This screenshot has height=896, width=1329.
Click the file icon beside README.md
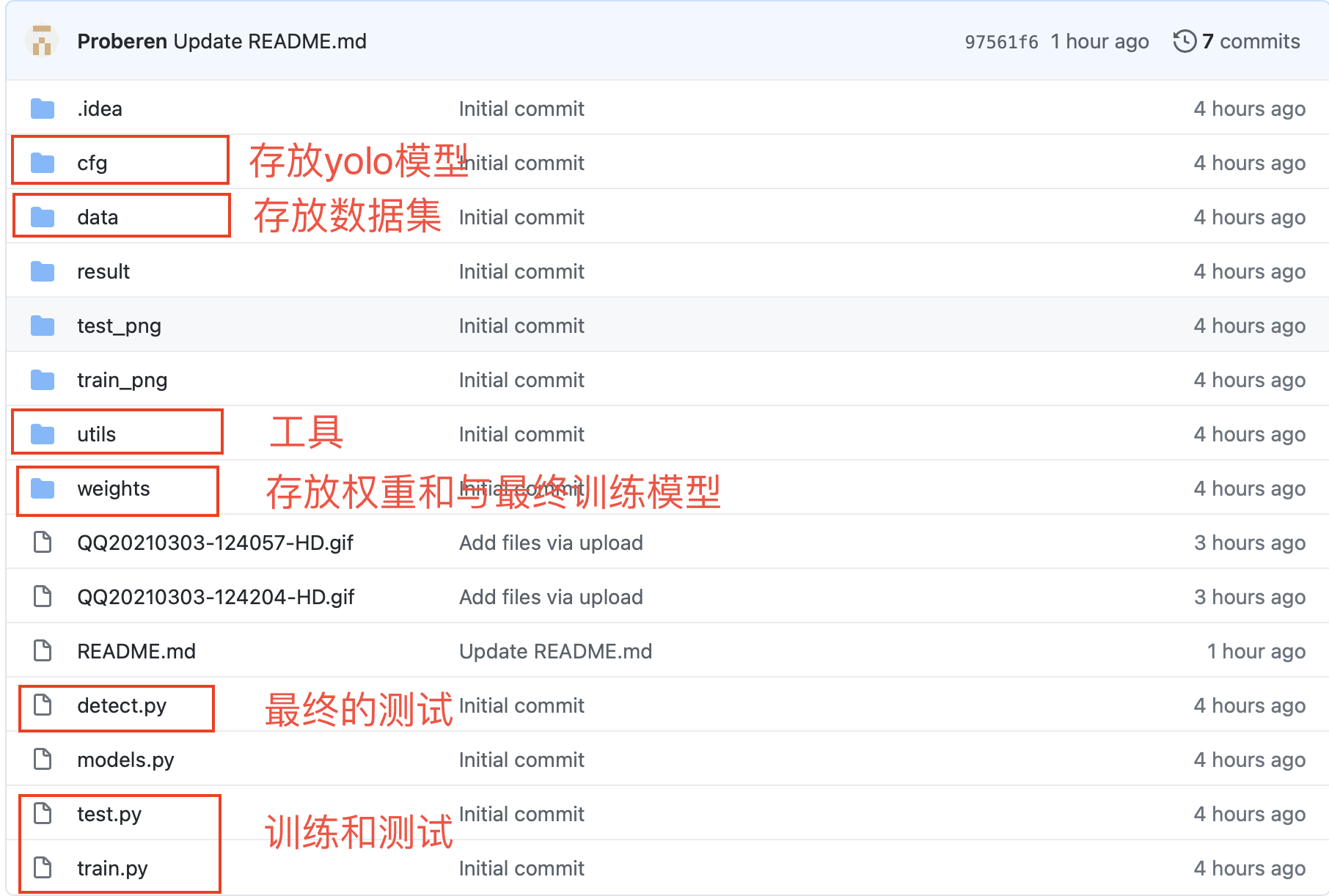[42, 650]
